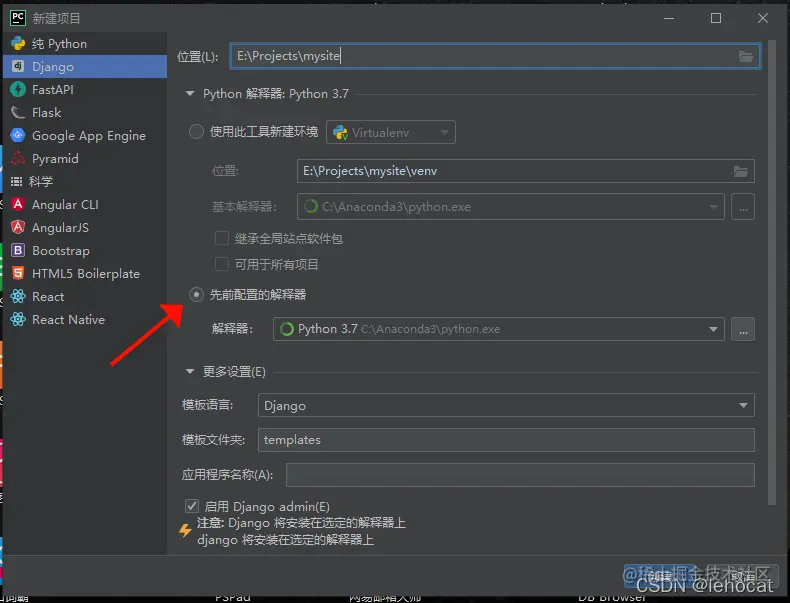The width and height of the screenshot is (790, 603).
Task: Click the Pyramid framework icon
Action: pos(18,159)
